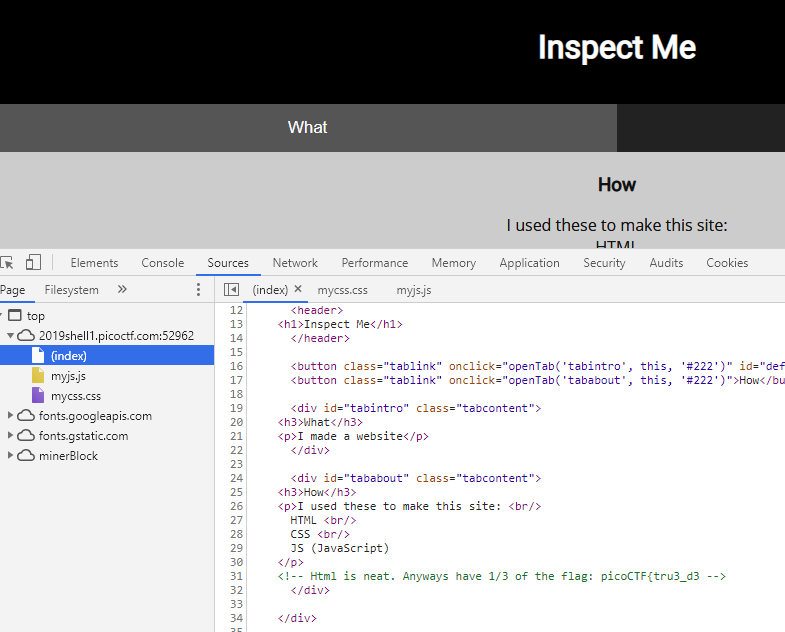Click the "I made a website" code line
785x632 pixels.
tap(353, 436)
